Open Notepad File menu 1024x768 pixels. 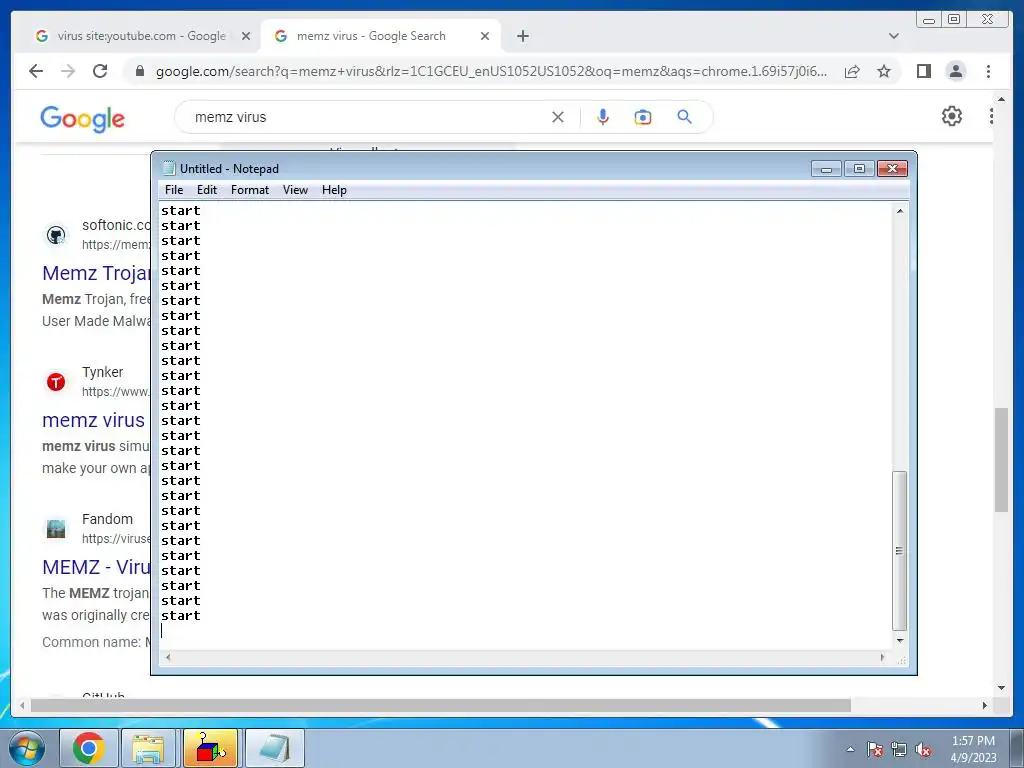[174, 190]
